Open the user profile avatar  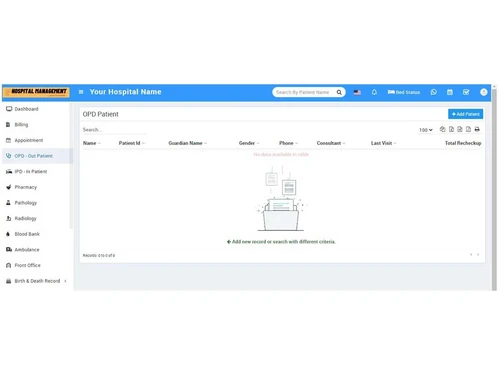pyautogui.click(x=483, y=92)
